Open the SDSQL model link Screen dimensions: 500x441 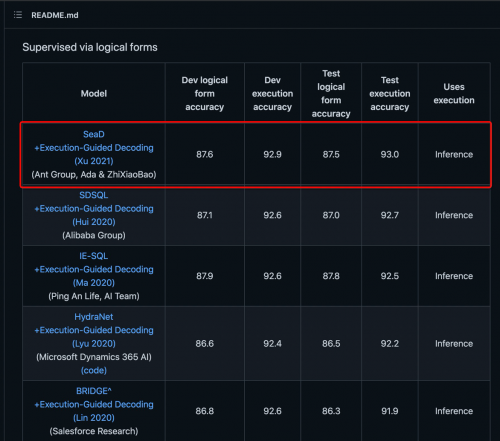94,195
